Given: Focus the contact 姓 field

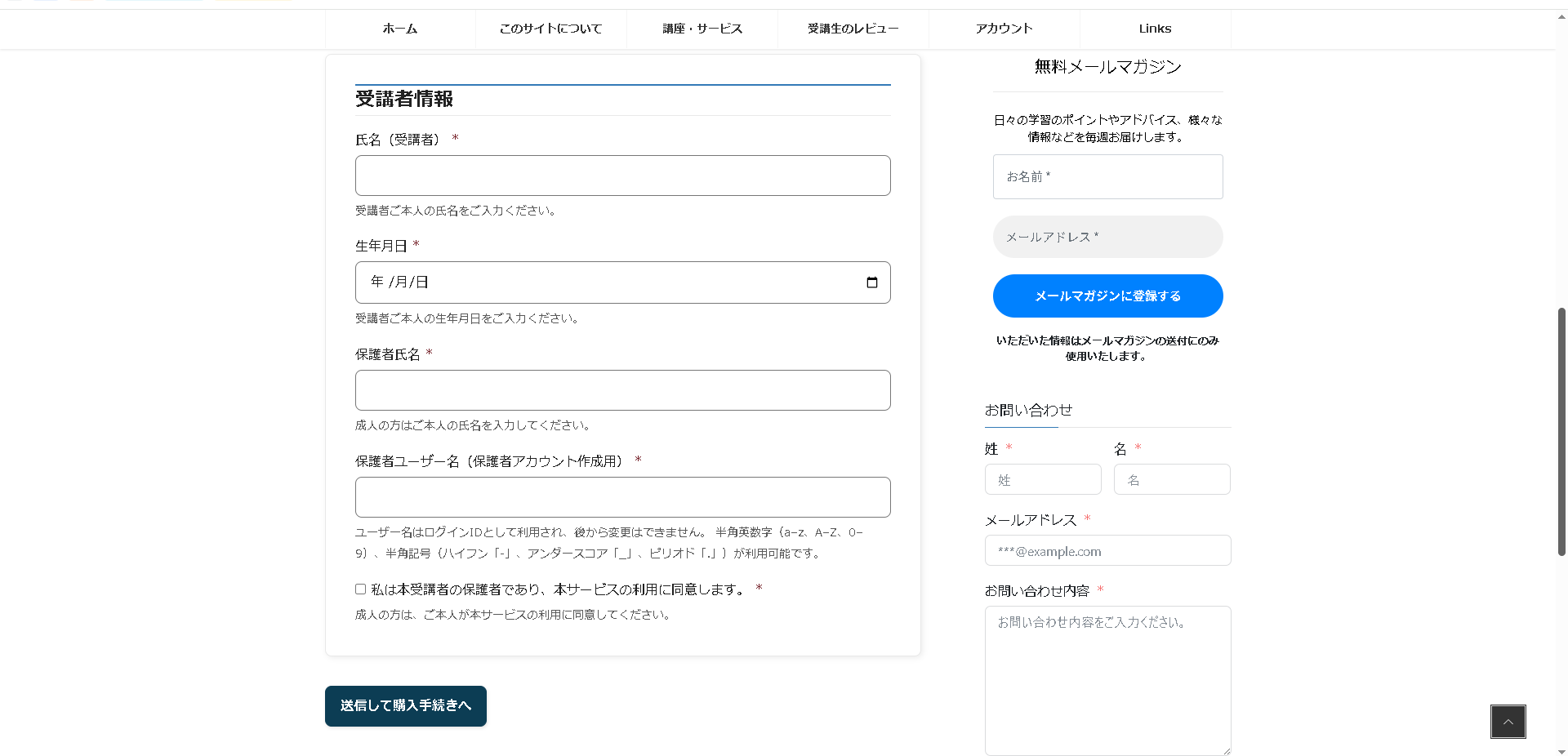Looking at the screenshot, I should tap(1042, 480).
